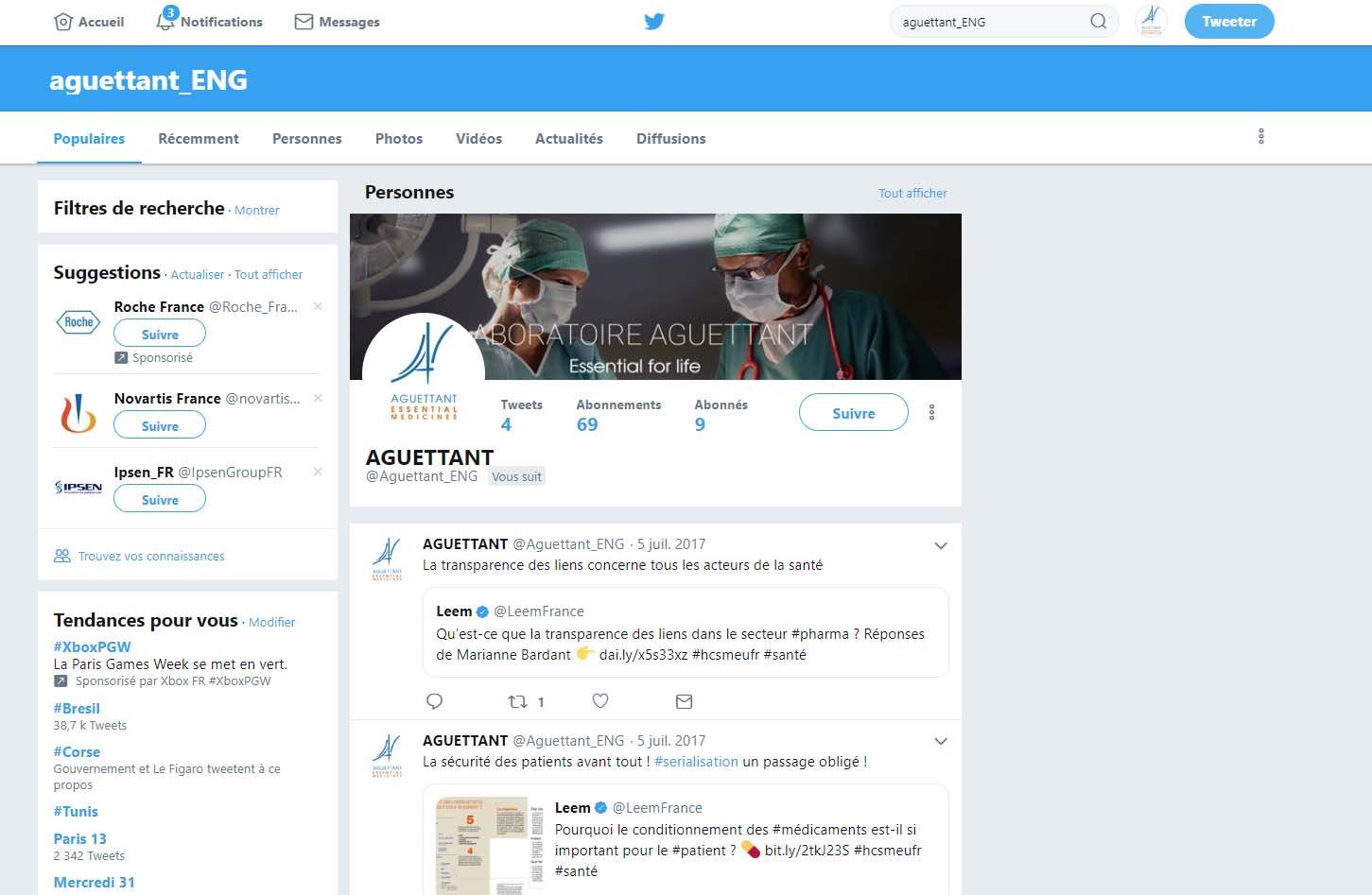The height and width of the screenshot is (895, 1372).
Task: Retweet the transparence tweet
Action: coord(518,701)
